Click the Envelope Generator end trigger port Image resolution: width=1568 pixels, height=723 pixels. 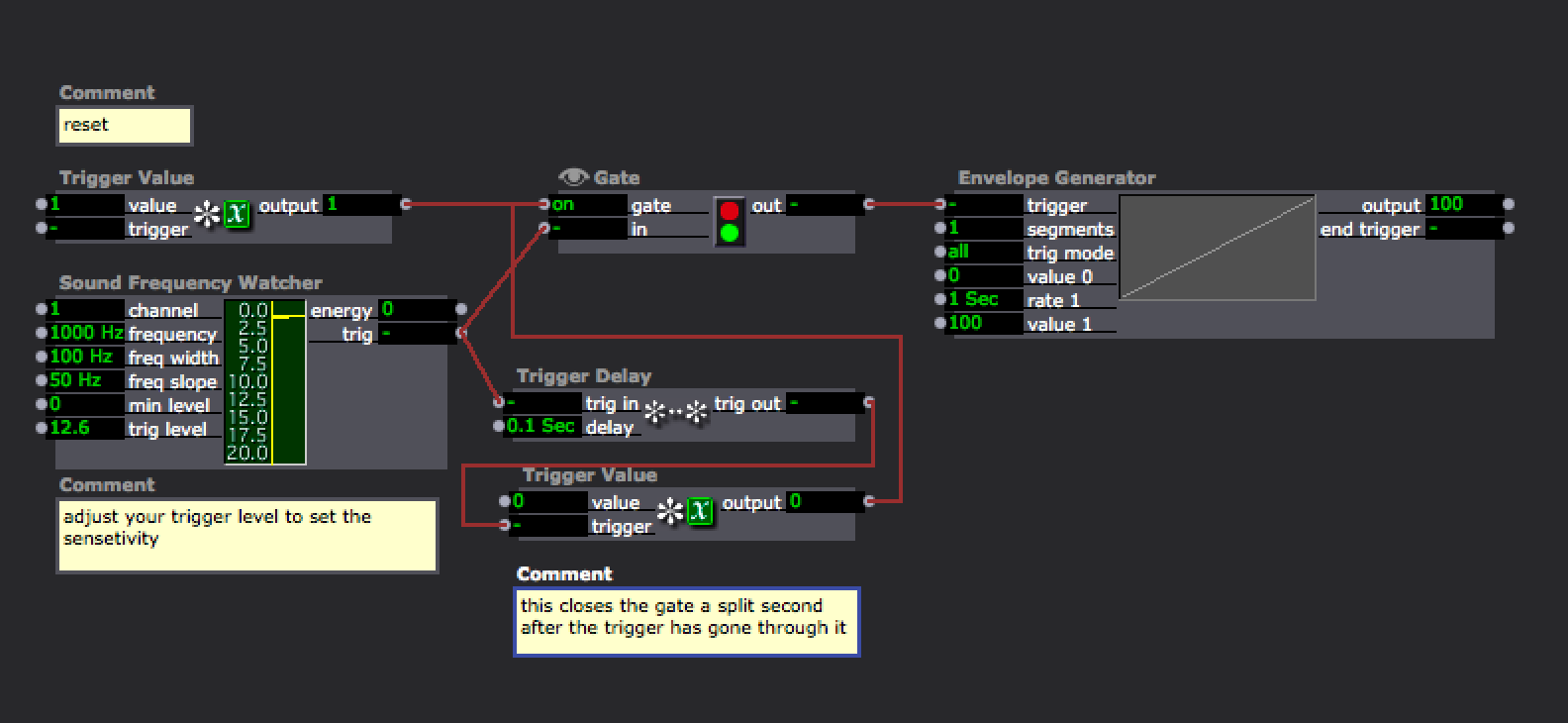[1509, 229]
